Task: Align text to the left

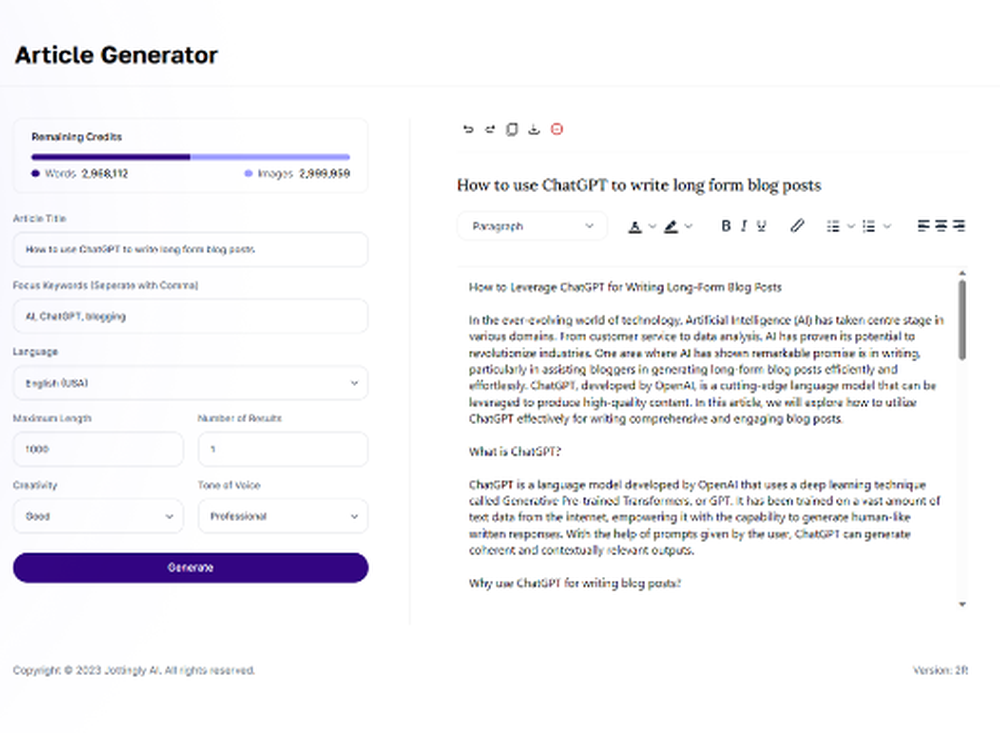Action: (x=923, y=226)
